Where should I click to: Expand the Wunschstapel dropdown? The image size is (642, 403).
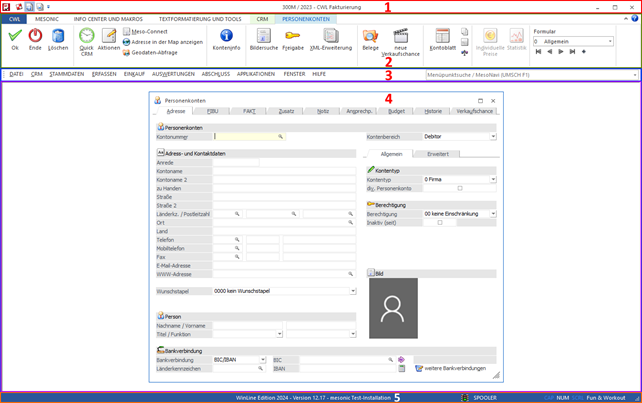point(352,291)
